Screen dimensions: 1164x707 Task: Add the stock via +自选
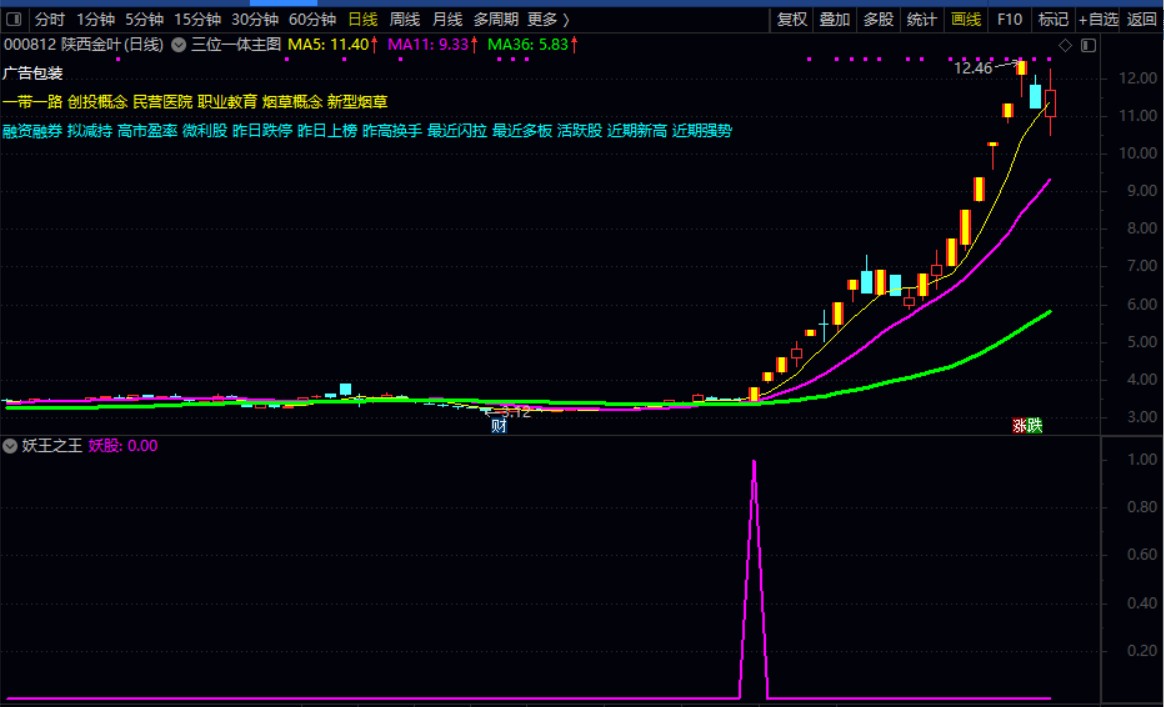click(x=1099, y=19)
